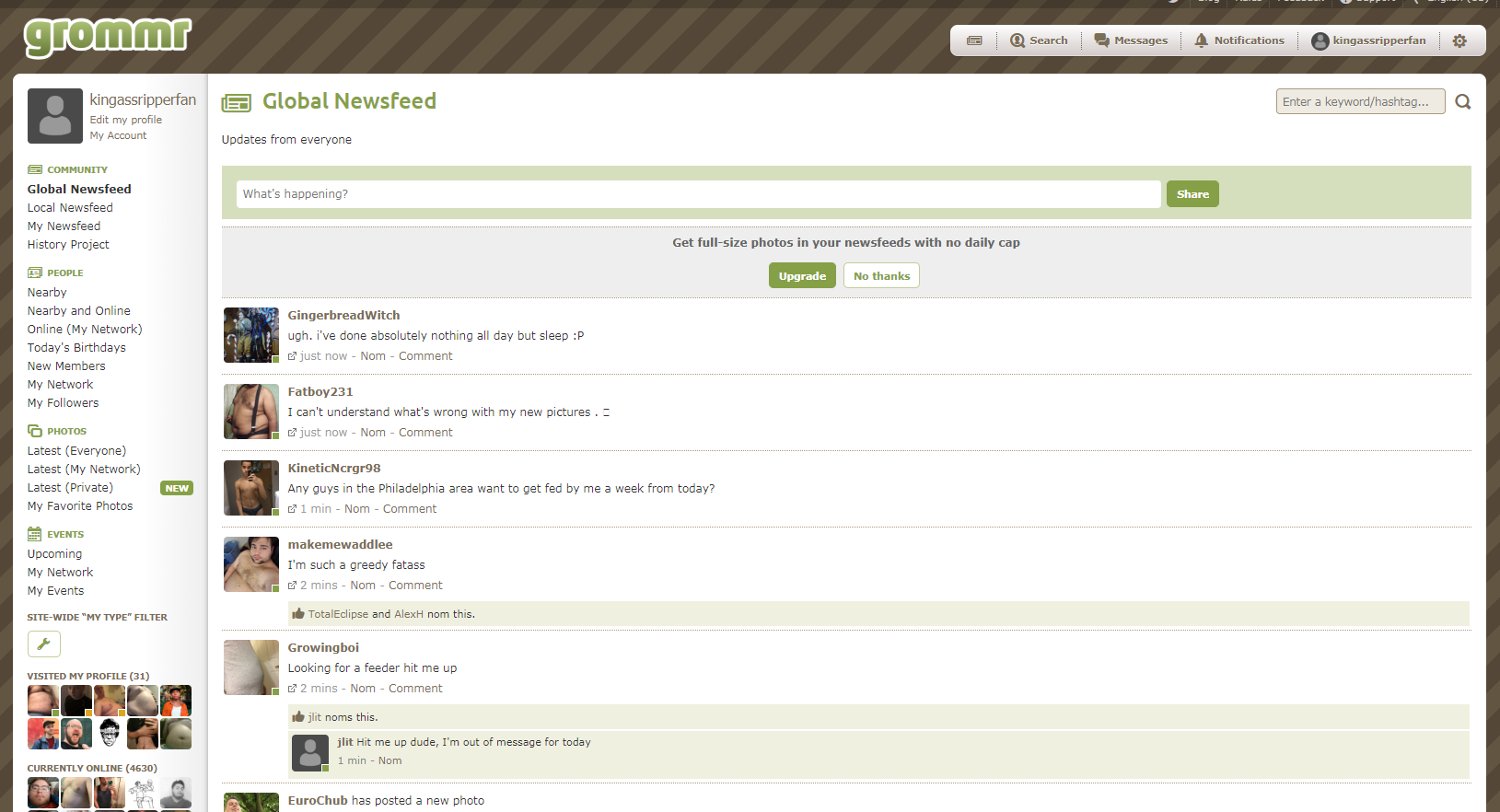Open My Newsfeed in the sidebar

(x=64, y=226)
